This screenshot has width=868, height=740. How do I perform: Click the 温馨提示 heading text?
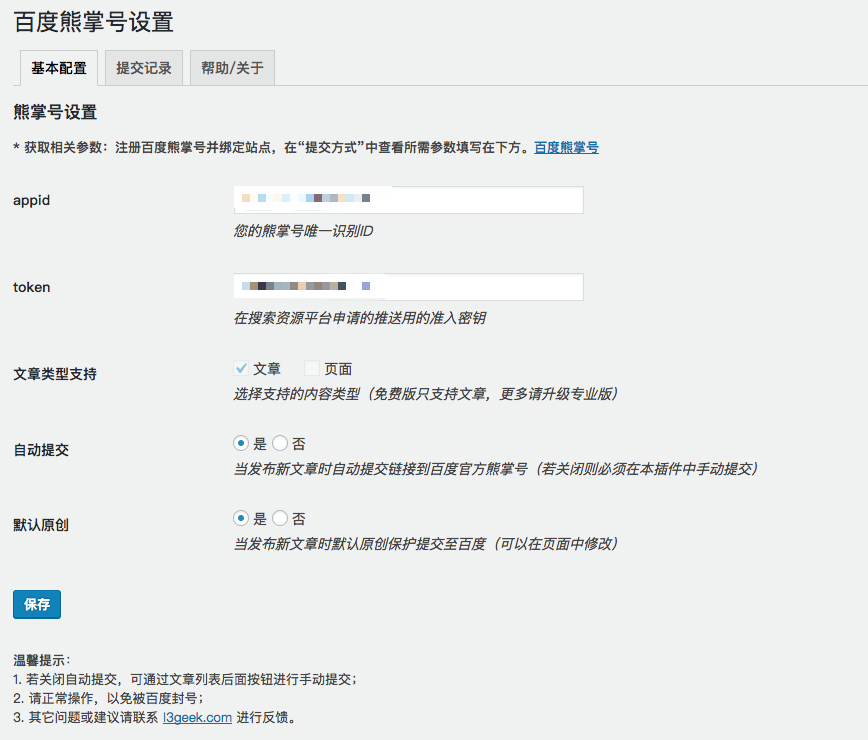coord(42,660)
